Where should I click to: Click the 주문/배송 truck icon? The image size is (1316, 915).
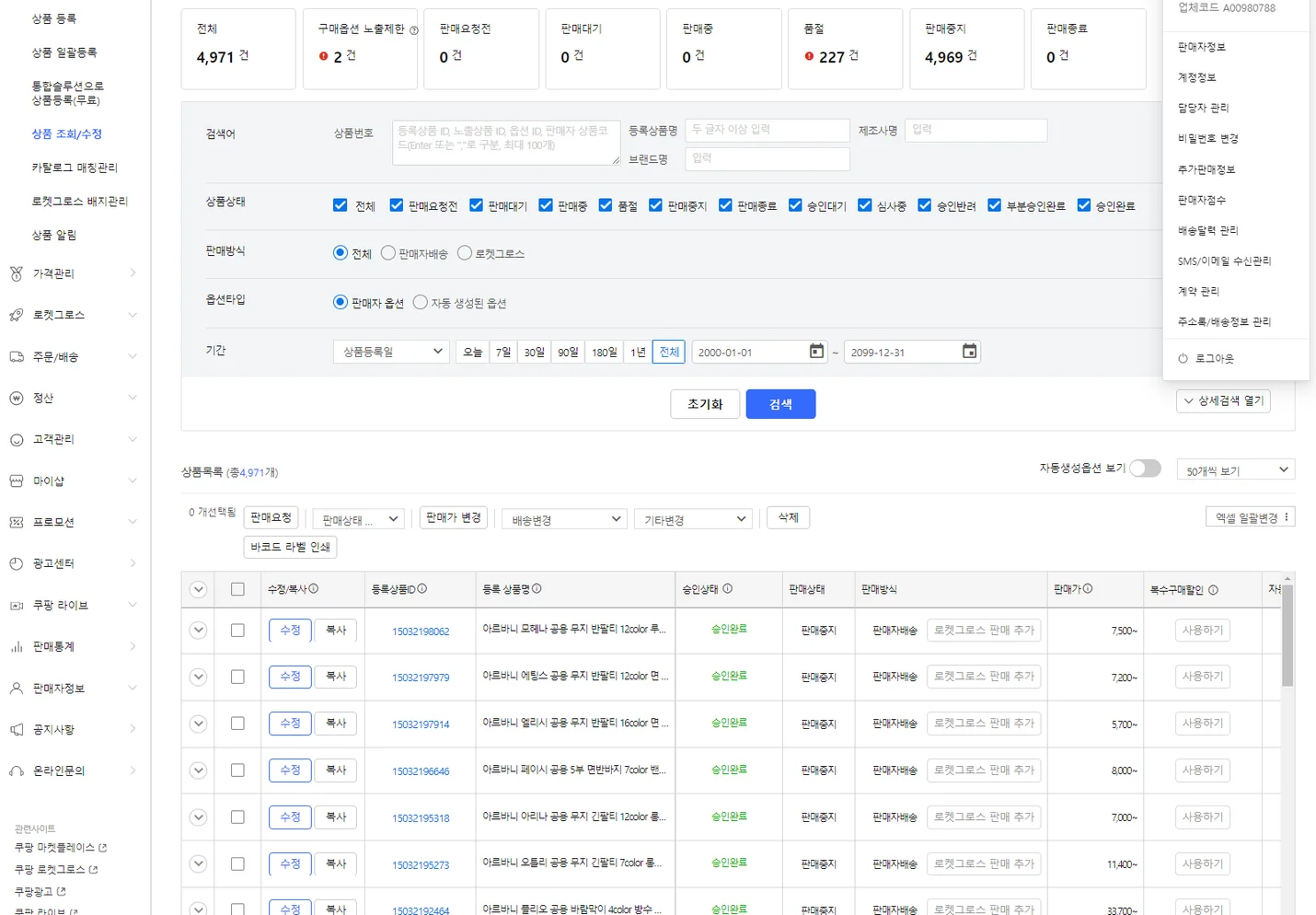(x=17, y=356)
